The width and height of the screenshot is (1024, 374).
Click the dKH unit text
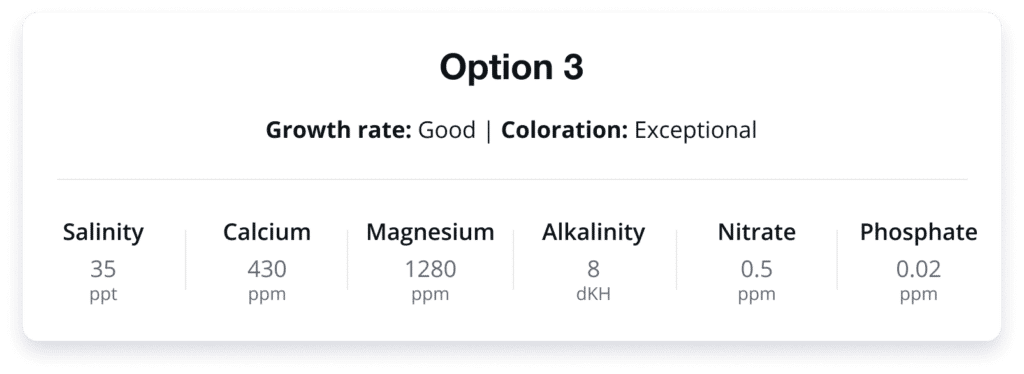pos(594,294)
